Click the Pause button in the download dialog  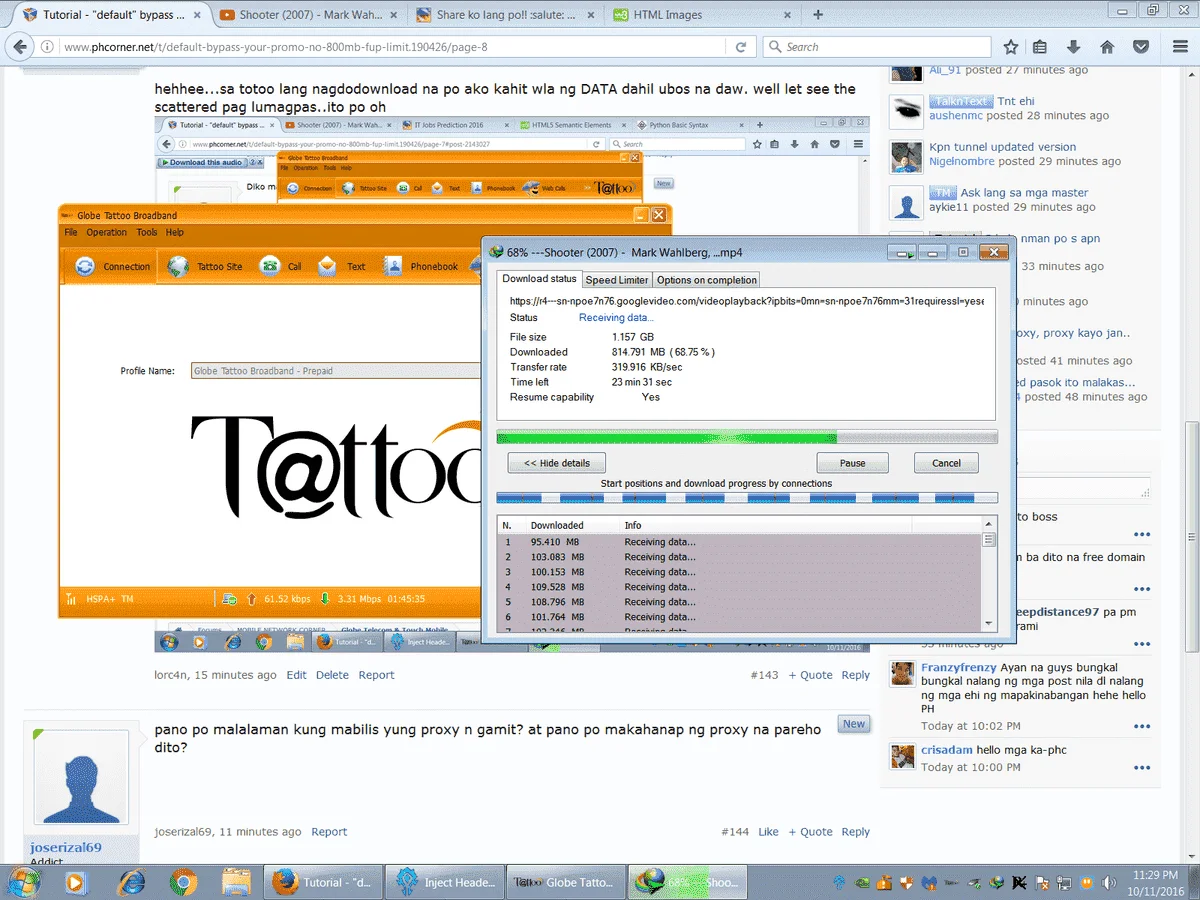[852, 463]
